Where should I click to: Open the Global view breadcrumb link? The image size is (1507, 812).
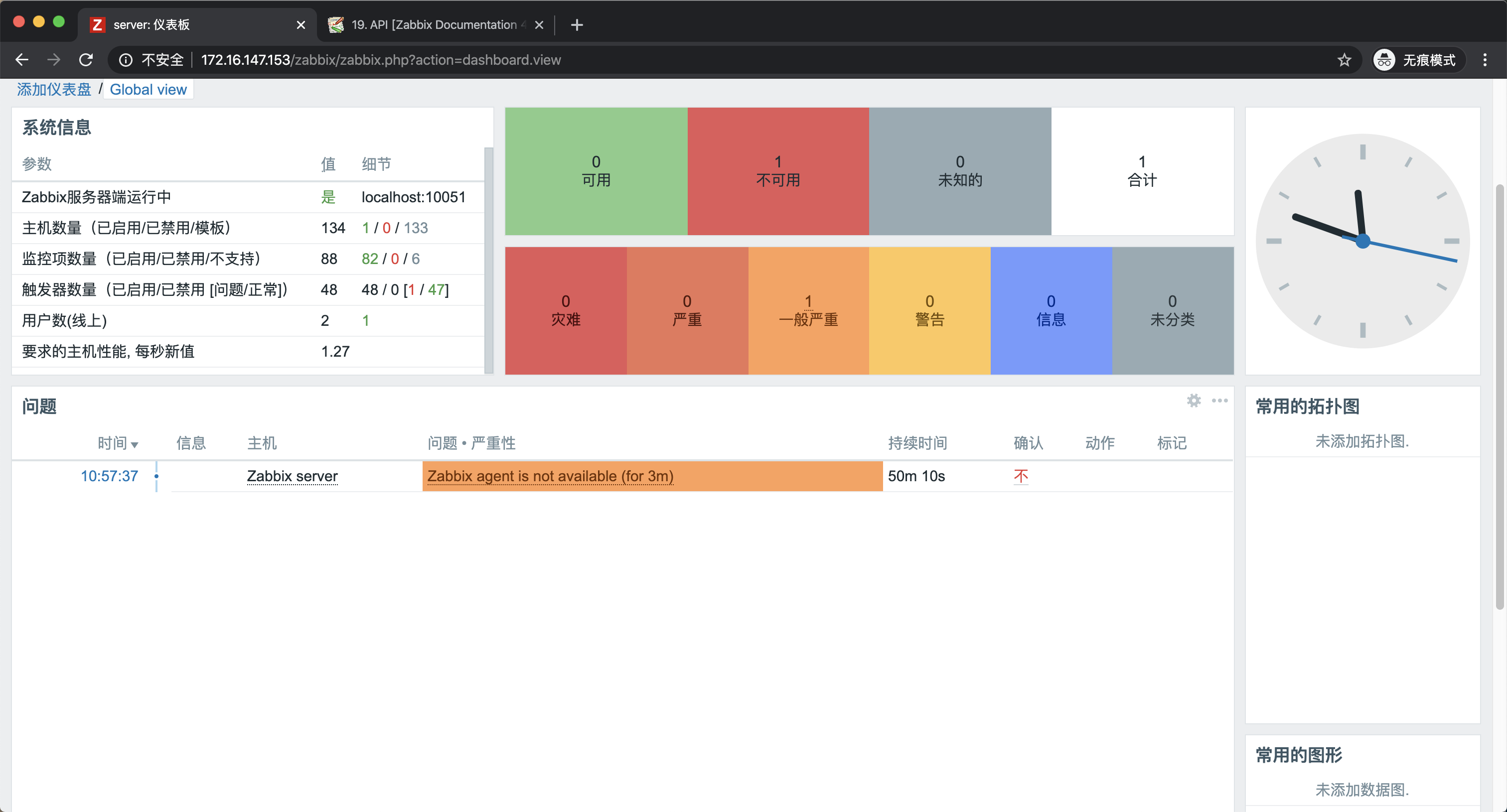click(148, 90)
